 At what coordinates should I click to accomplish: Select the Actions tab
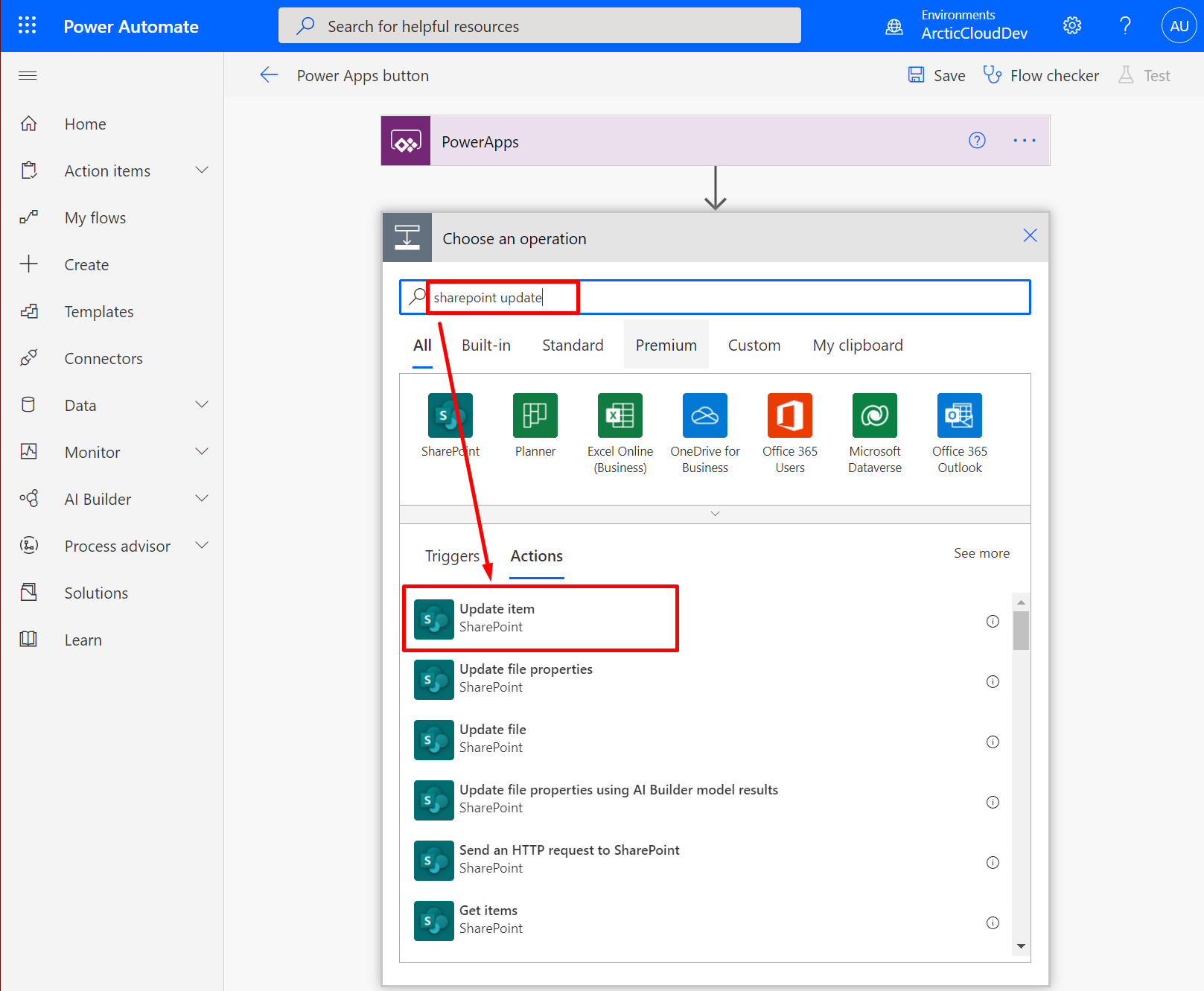tap(536, 556)
